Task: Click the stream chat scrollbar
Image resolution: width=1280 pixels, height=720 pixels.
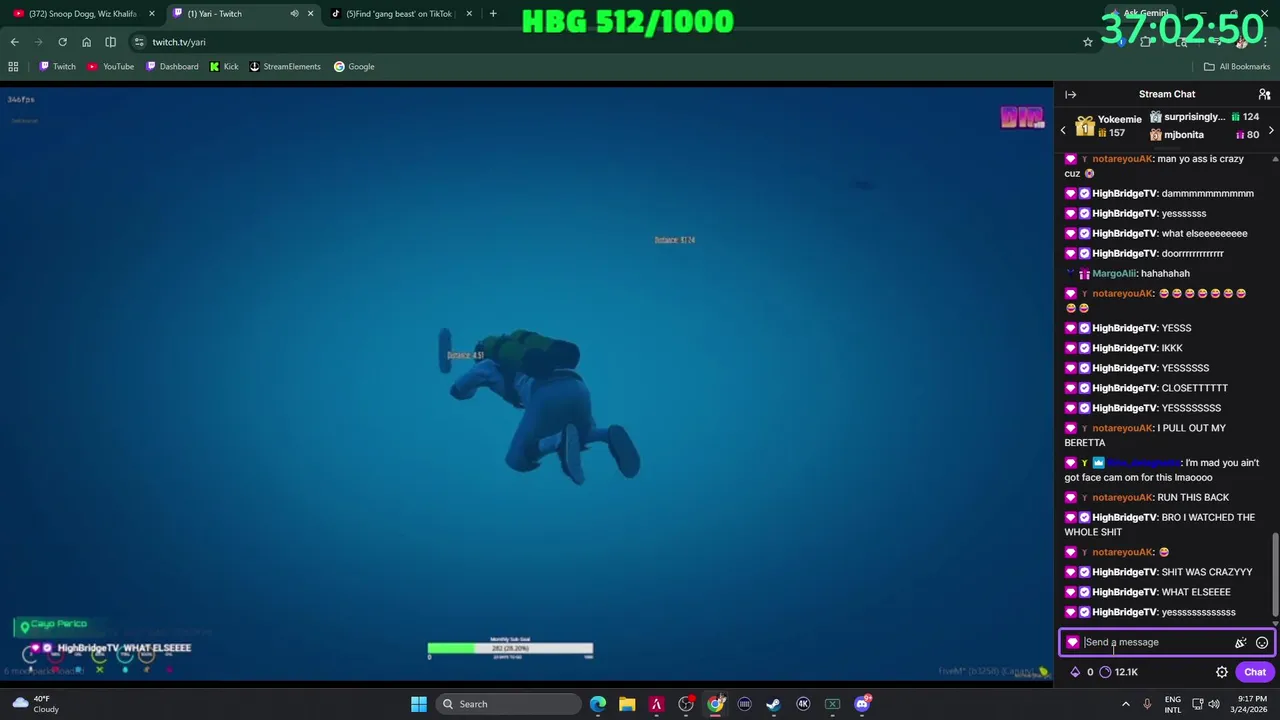Action: pos(1275,574)
